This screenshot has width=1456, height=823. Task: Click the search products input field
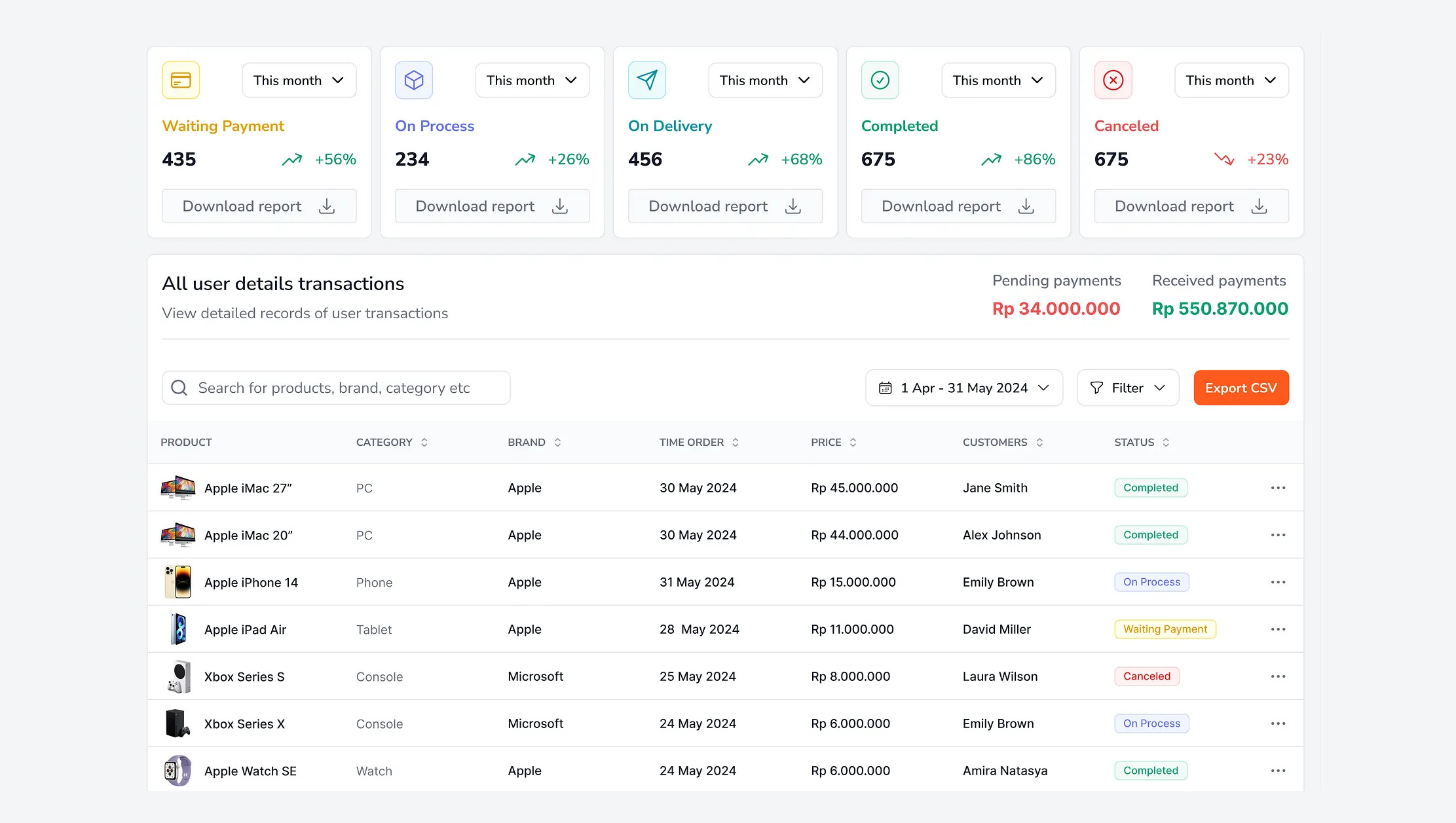335,388
